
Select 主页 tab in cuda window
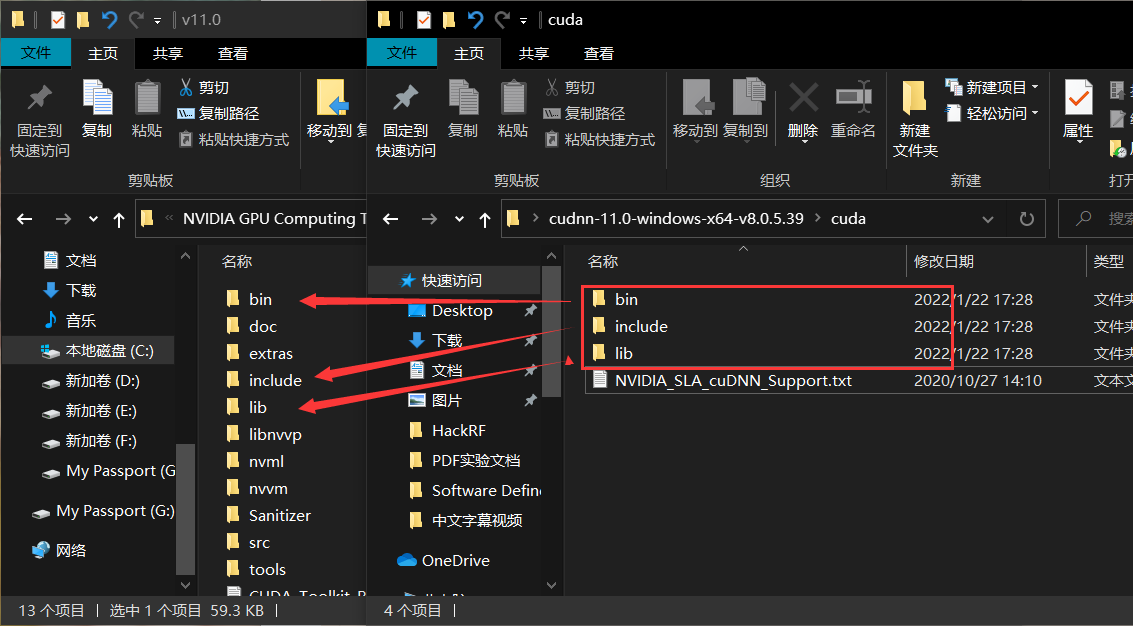pos(469,53)
